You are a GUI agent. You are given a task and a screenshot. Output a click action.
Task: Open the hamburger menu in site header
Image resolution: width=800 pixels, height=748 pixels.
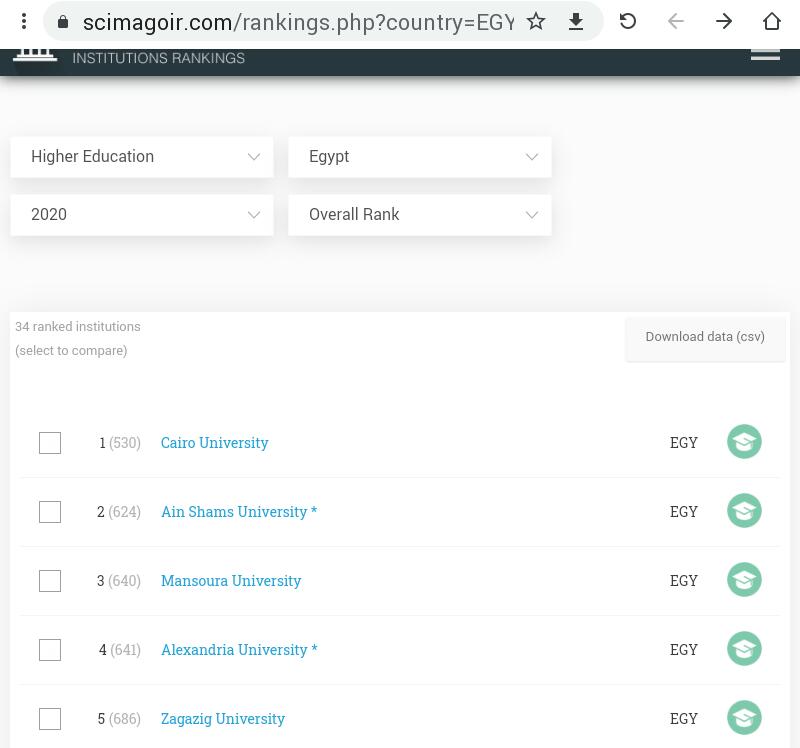click(765, 55)
